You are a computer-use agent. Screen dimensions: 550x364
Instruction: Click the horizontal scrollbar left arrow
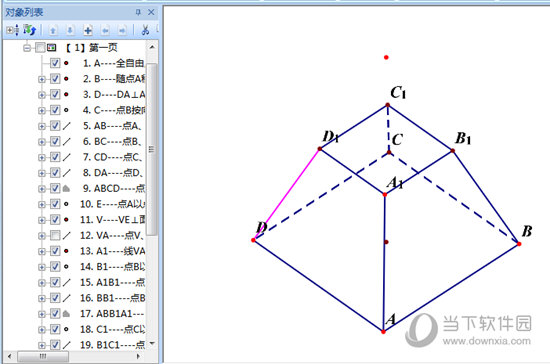[x=9, y=356]
